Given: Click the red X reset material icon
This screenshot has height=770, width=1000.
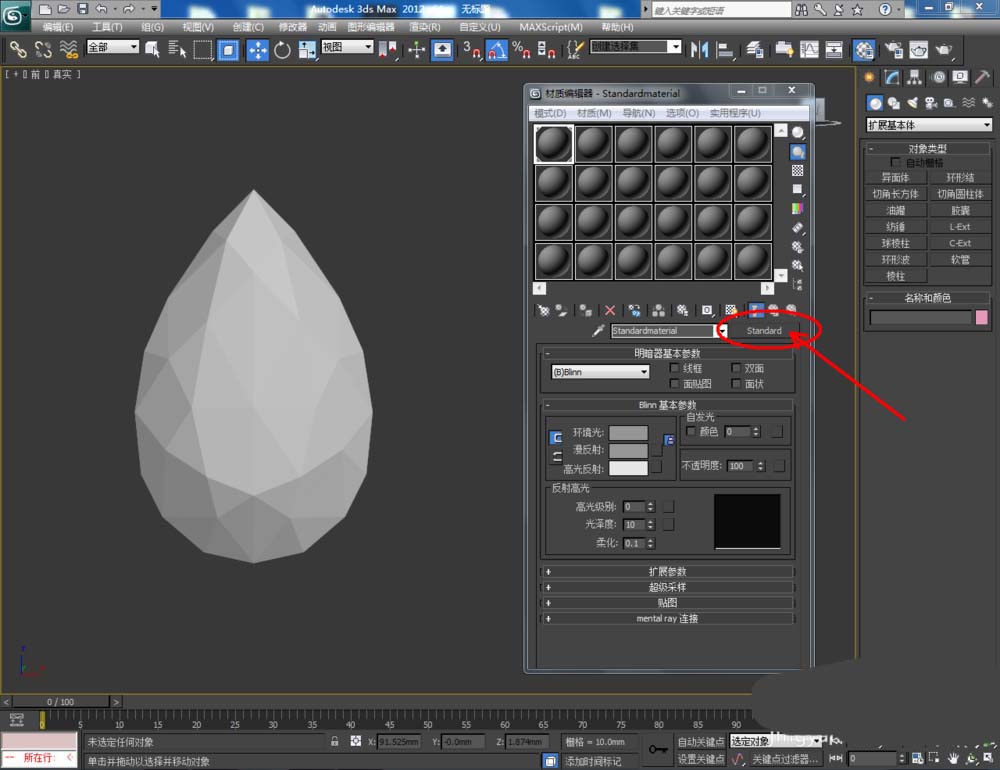Looking at the screenshot, I should (x=610, y=311).
